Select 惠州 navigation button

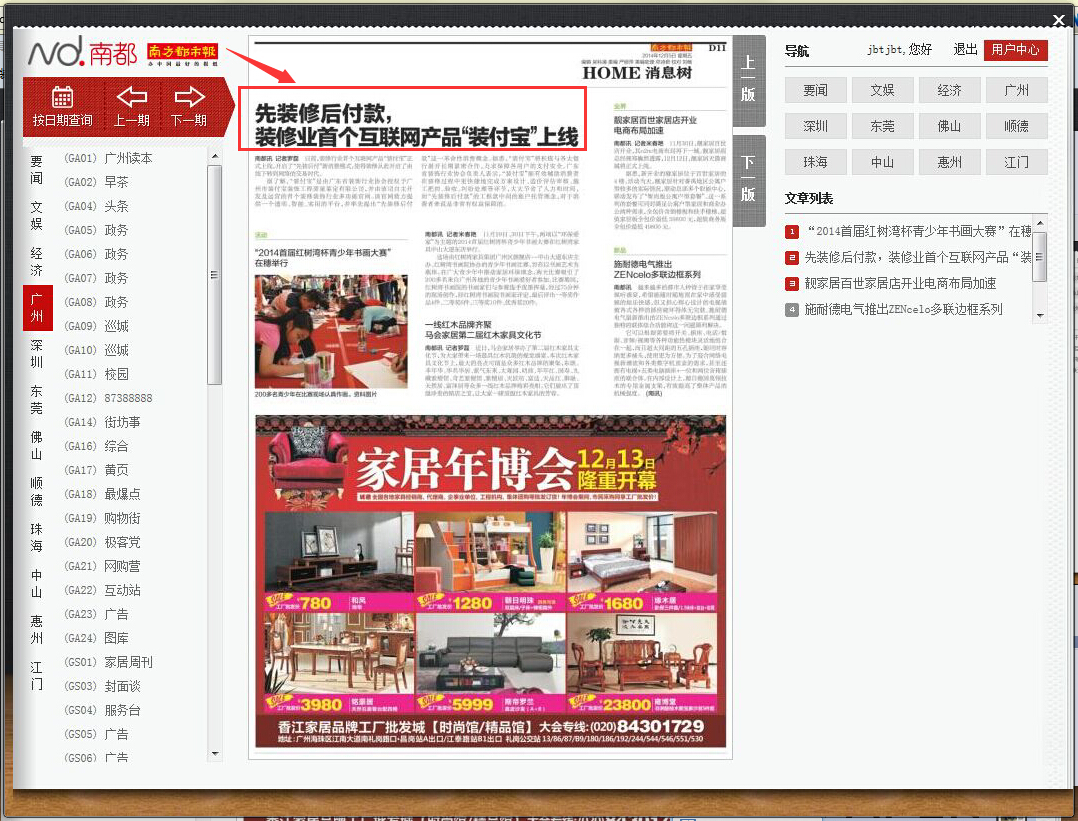(949, 162)
